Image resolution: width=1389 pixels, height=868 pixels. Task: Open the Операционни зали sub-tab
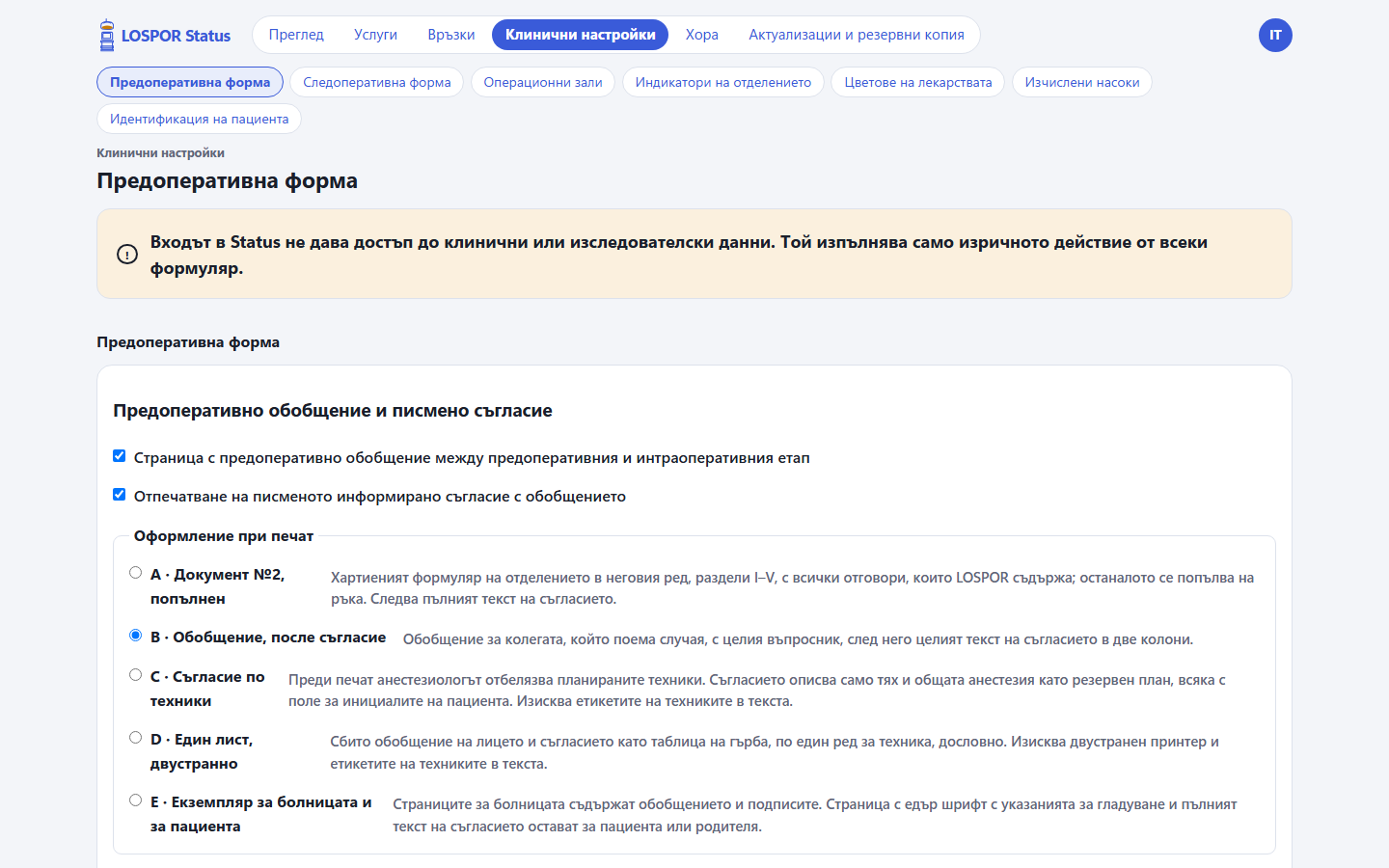click(x=543, y=82)
